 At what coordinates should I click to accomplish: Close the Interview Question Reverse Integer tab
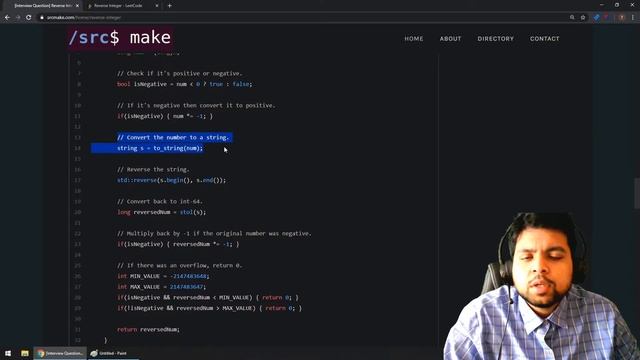[x=77, y=6]
